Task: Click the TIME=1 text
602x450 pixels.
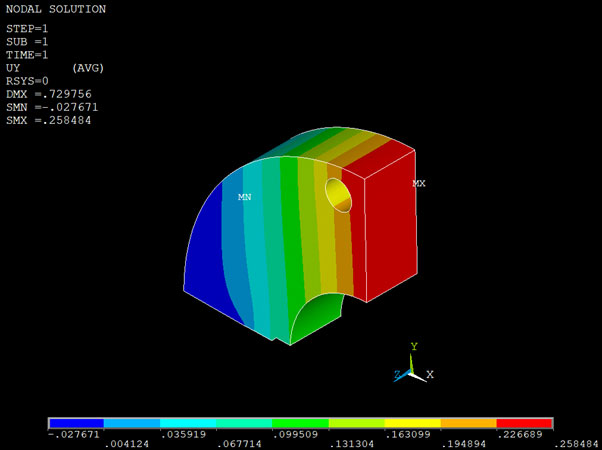Action: (x=27, y=55)
